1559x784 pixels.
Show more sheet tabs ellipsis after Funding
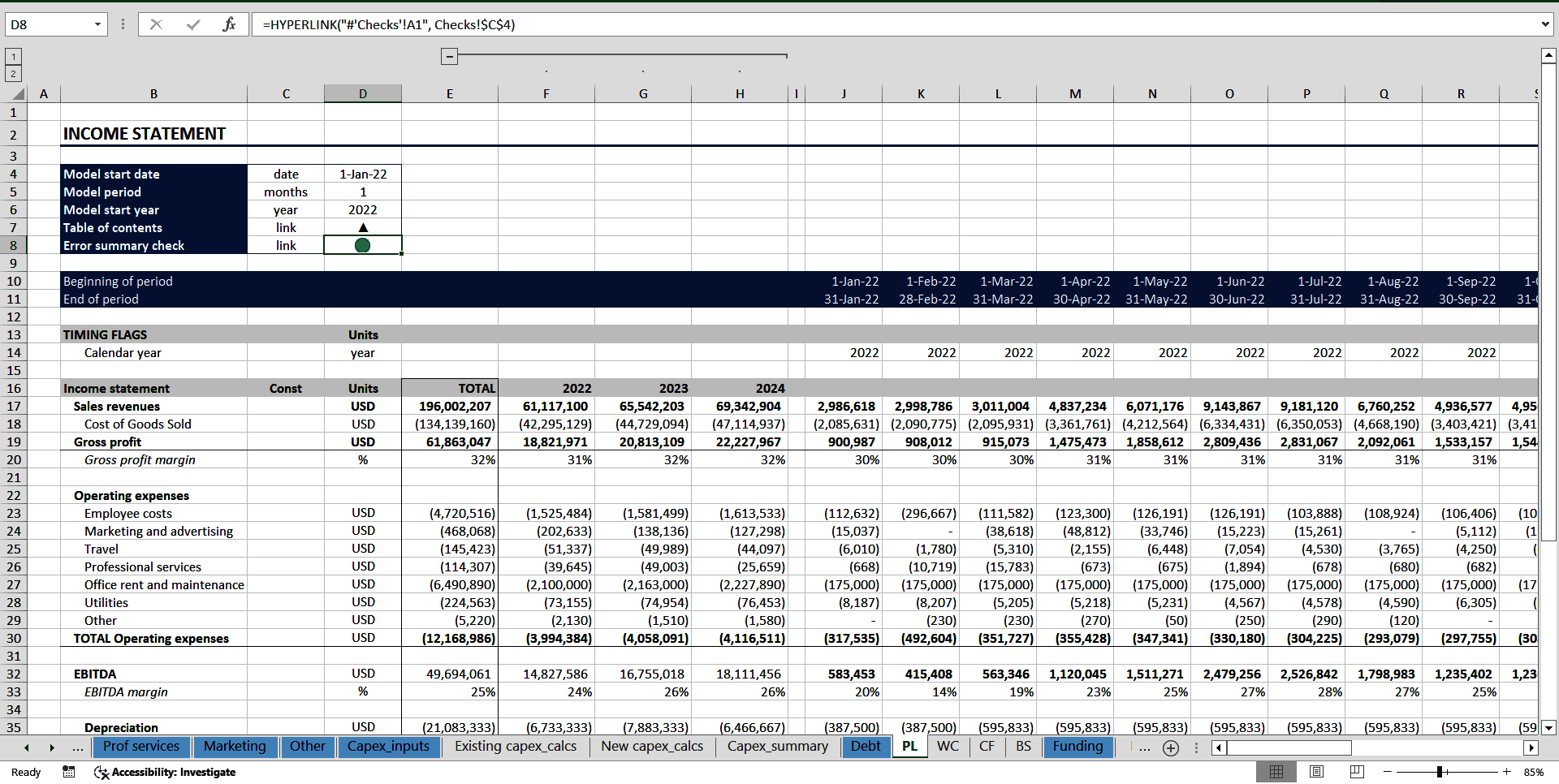point(1144,747)
